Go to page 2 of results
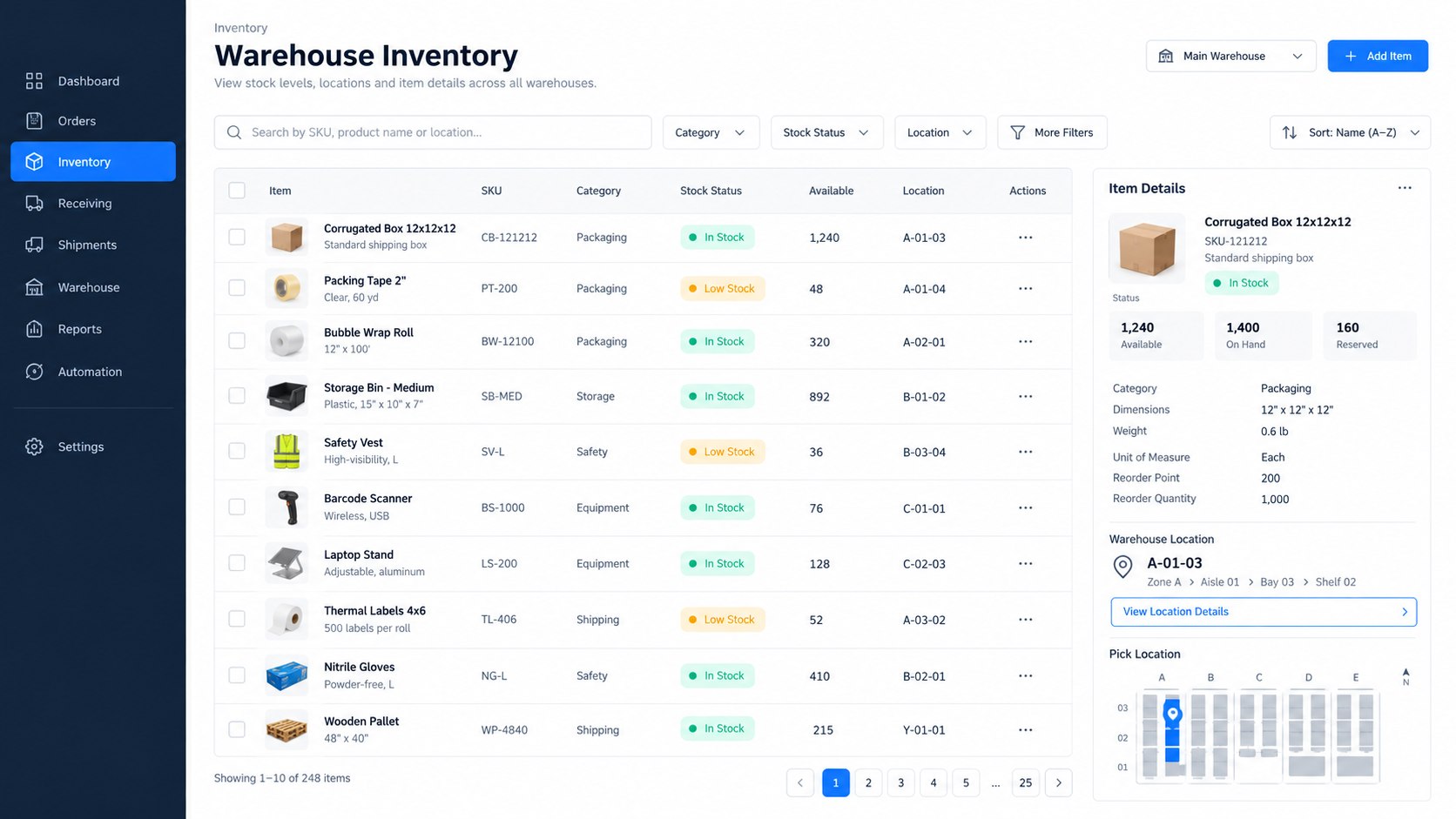The height and width of the screenshot is (819, 1456). coord(868,782)
